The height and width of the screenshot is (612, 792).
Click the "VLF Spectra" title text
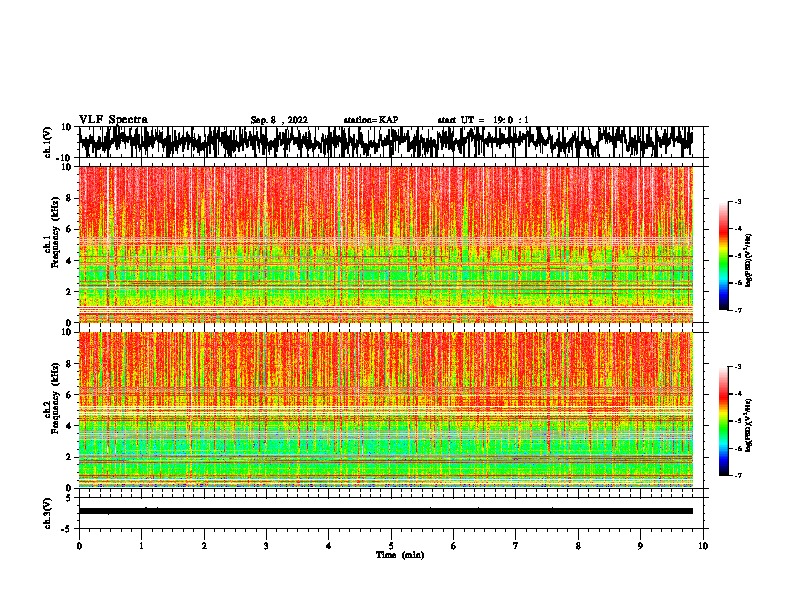(x=114, y=120)
